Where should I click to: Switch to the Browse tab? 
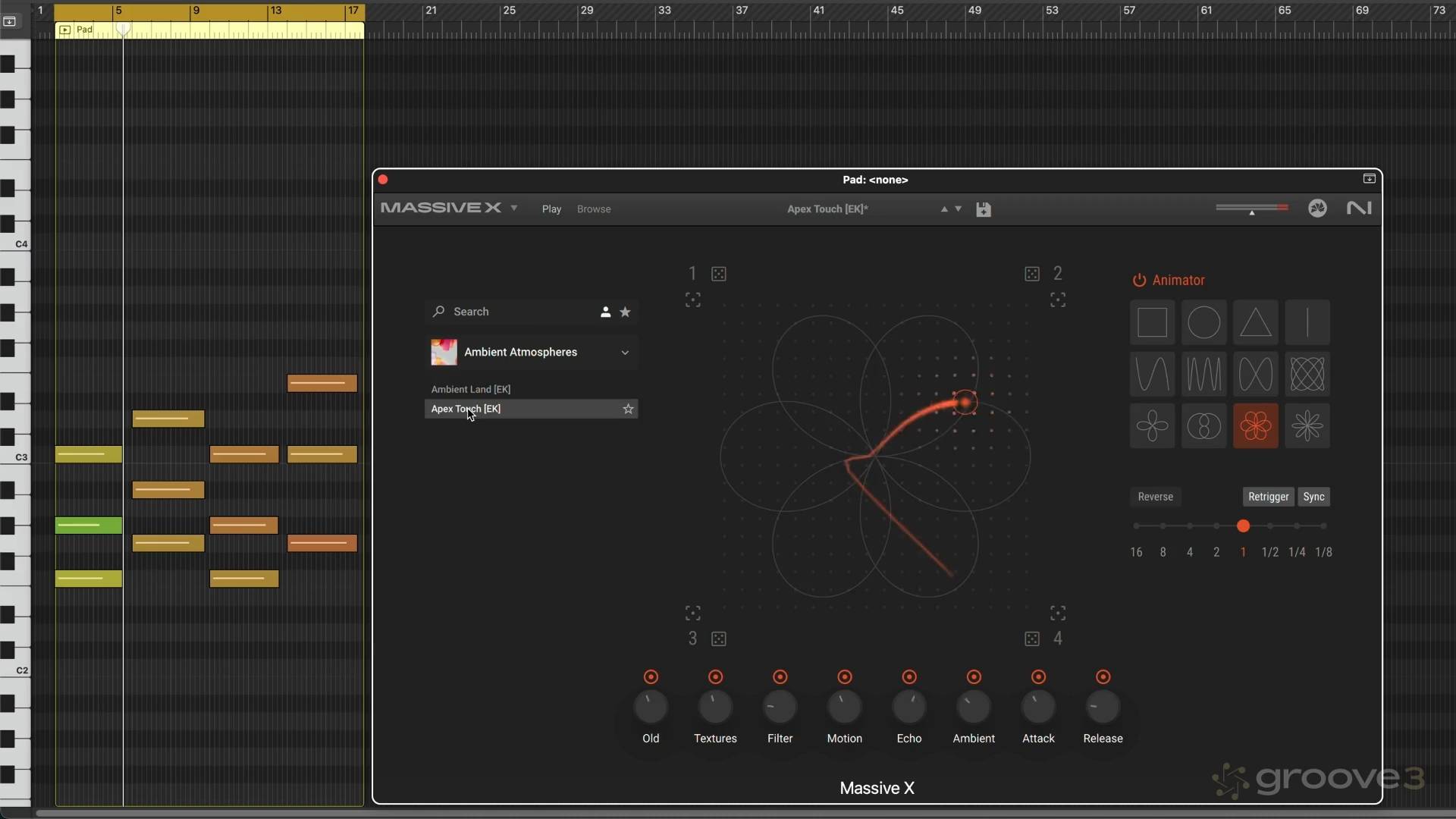click(x=593, y=209)
